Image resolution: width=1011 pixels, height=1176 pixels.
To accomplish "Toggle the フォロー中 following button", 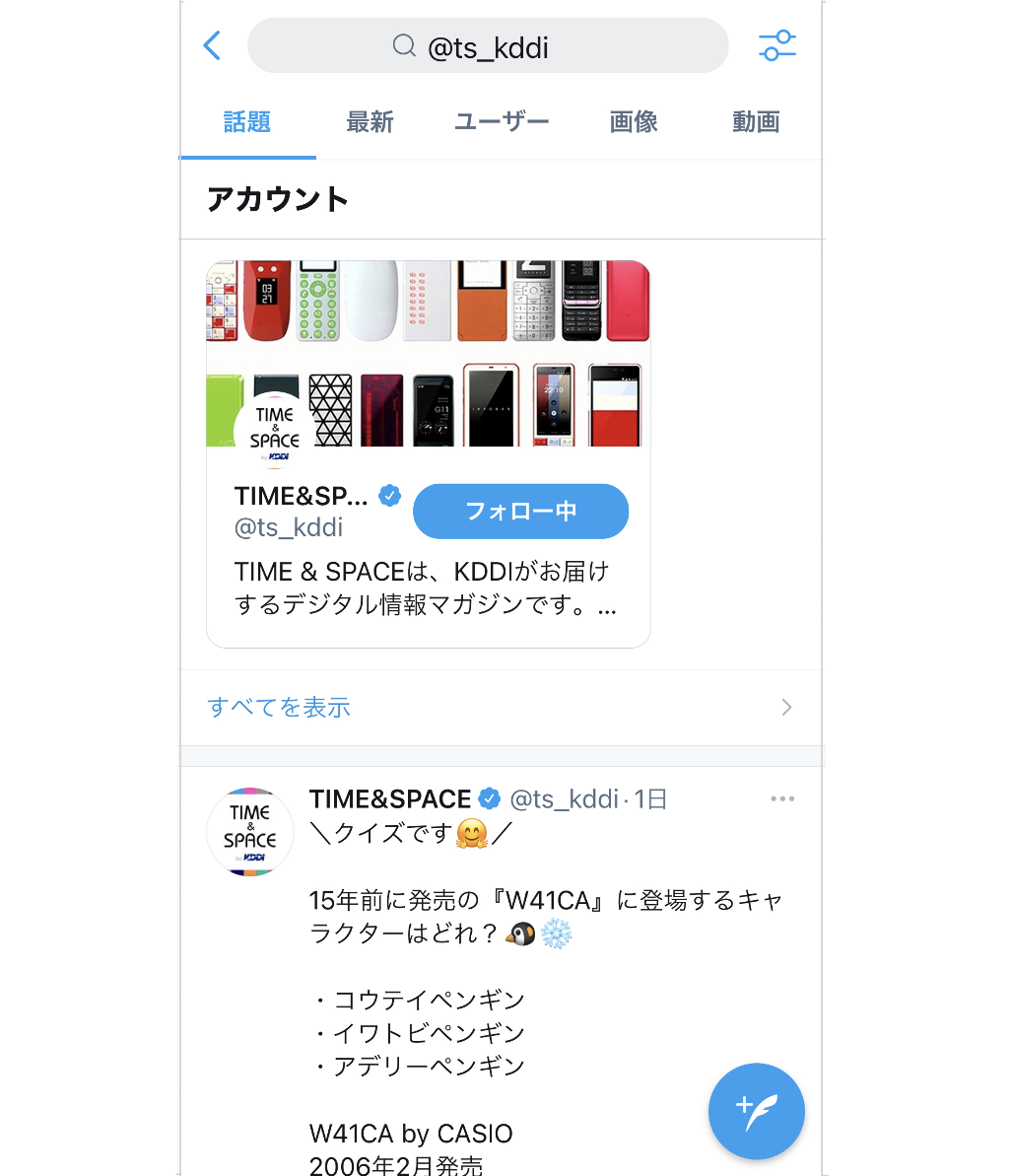I will 521,511.
